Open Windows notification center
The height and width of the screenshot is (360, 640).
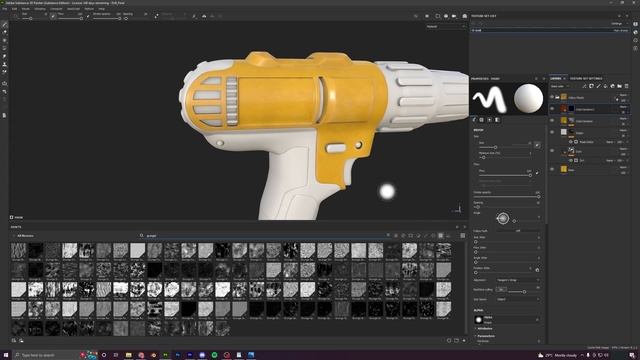pyautogui.click(x=632, y=355)
